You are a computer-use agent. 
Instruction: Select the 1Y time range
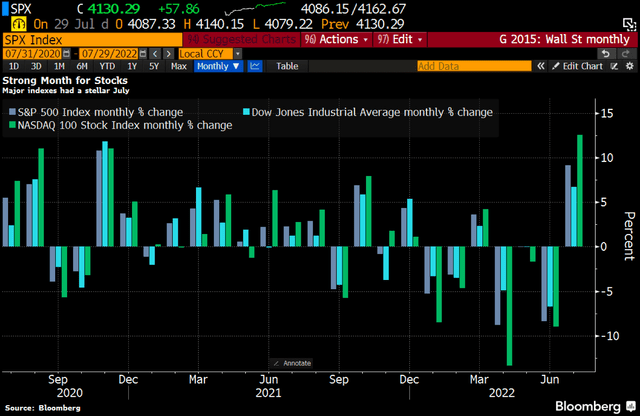131,66
